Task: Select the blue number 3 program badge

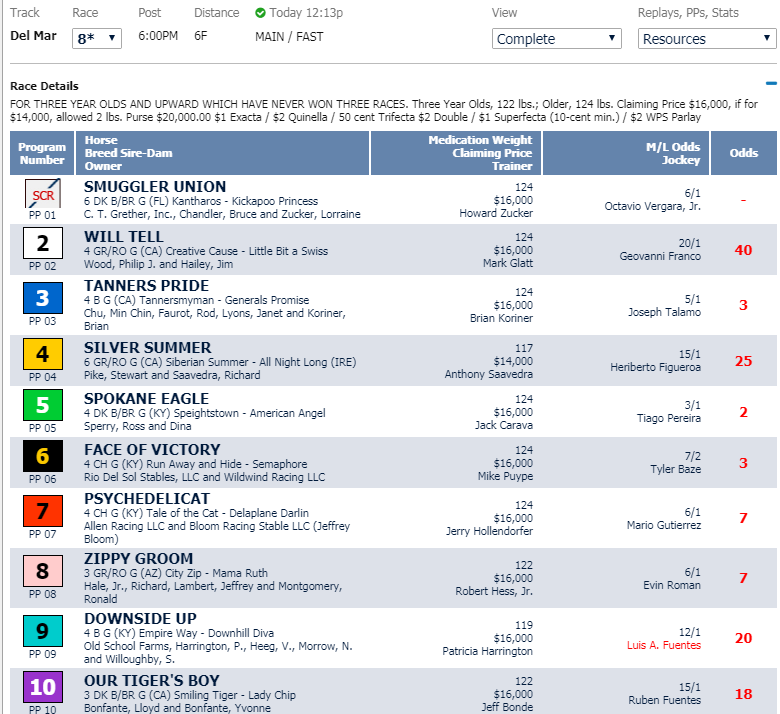Action: tap(42, 298)
